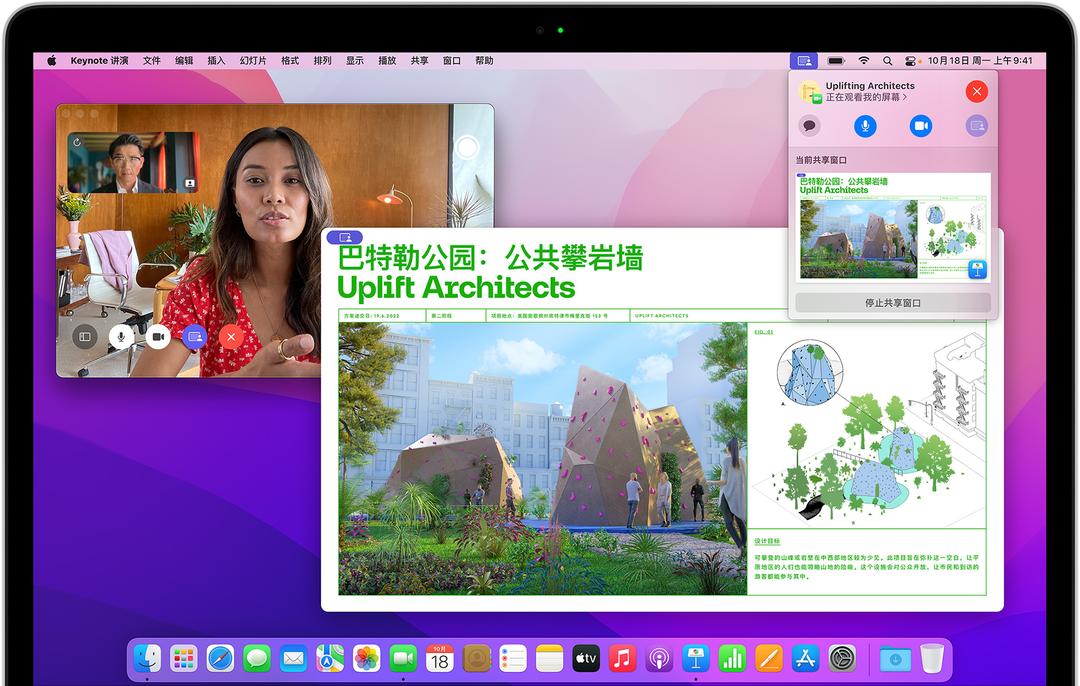Expand 正在观看我的屏幕 details with the chevron
The height and width of the screenshot is (686, 1080).
point(904,97)
